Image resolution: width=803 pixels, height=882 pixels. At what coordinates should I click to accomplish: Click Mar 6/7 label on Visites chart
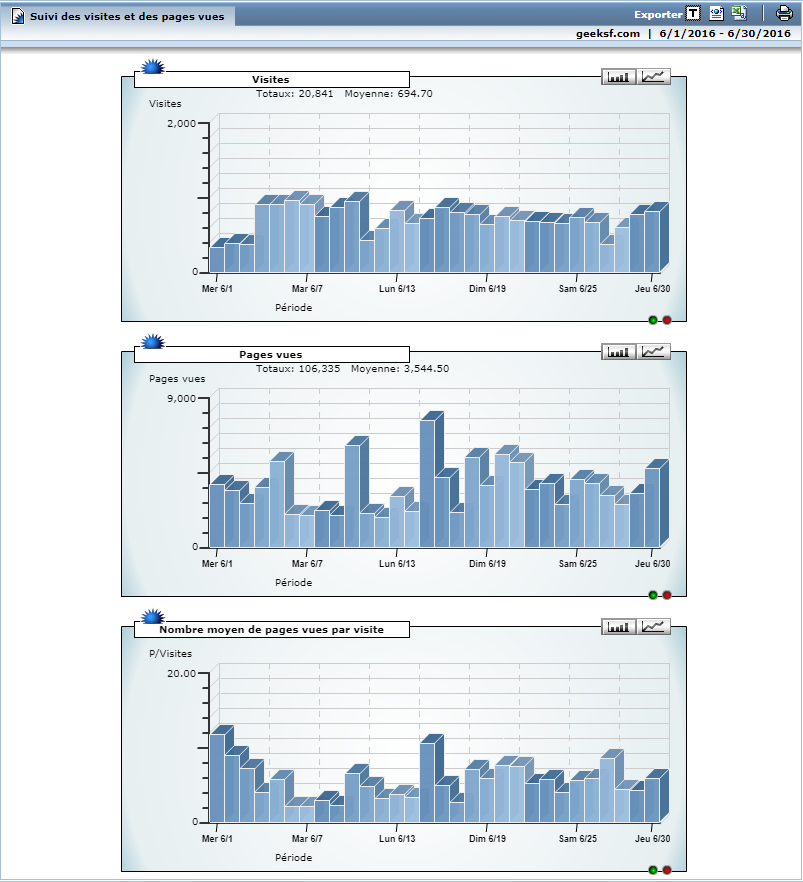307,289
